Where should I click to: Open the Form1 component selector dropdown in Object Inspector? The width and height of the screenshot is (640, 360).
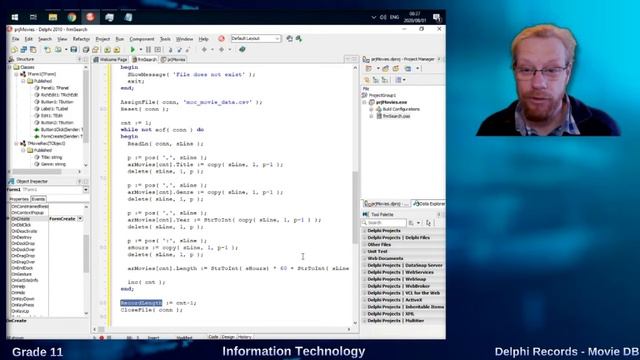click(85, 190)
